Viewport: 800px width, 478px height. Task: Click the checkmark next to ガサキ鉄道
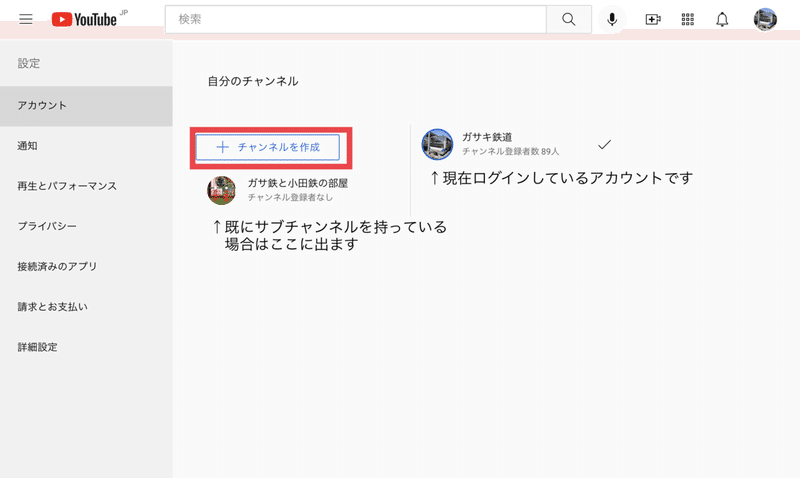pyautogui.click(x=605, y=145)
